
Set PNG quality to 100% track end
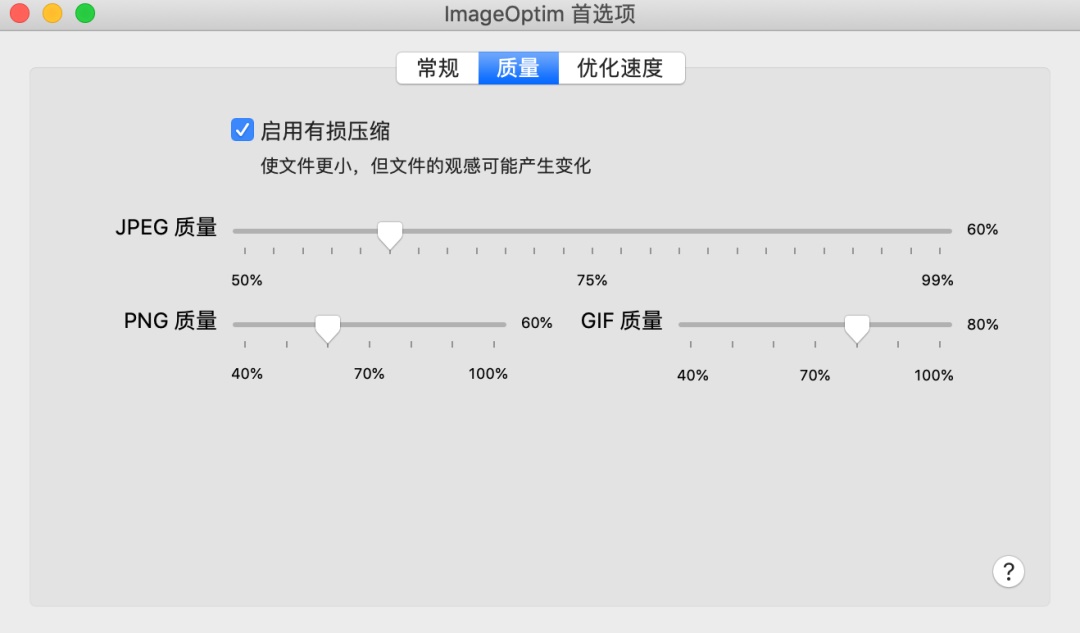[x=494, y=324]
